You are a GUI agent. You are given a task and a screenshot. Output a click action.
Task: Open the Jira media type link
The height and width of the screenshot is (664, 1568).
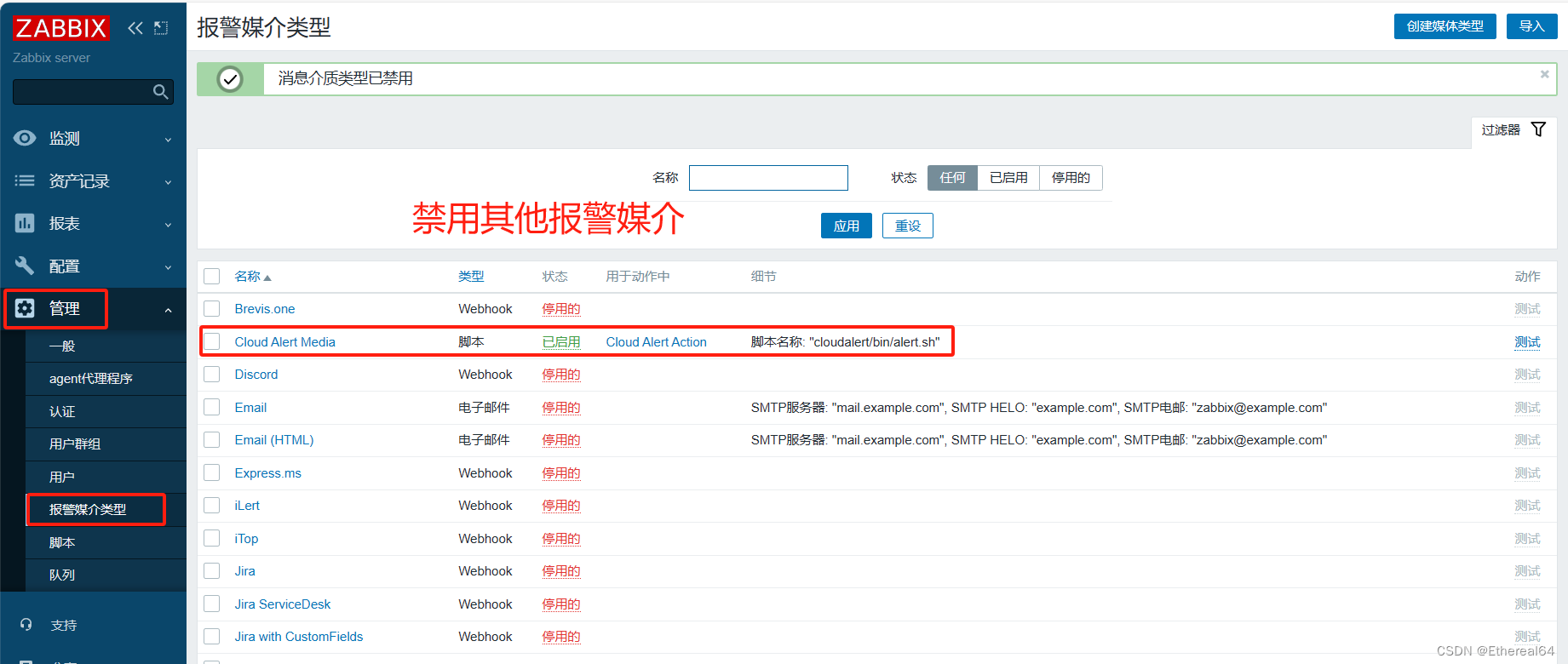click(245, 571)
